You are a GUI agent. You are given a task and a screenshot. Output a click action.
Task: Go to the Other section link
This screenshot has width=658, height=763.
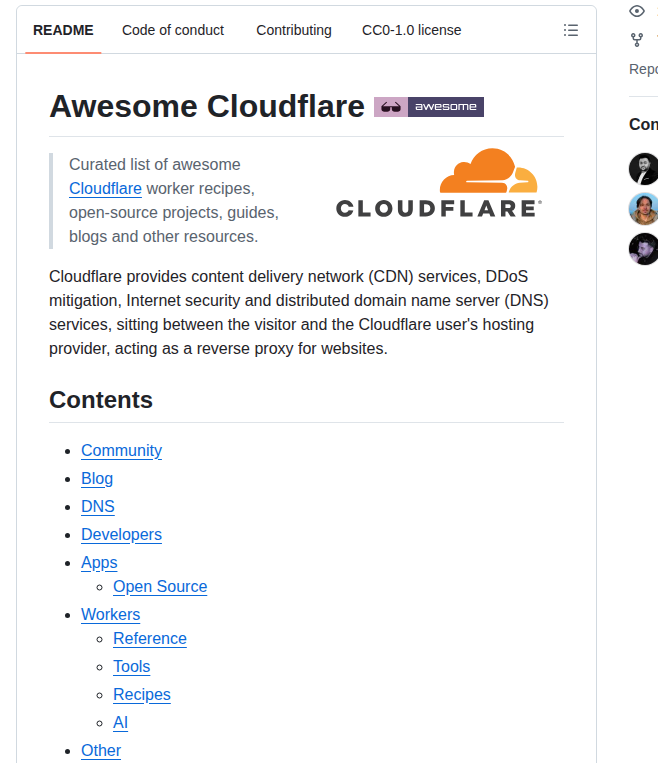coord(101,750)
